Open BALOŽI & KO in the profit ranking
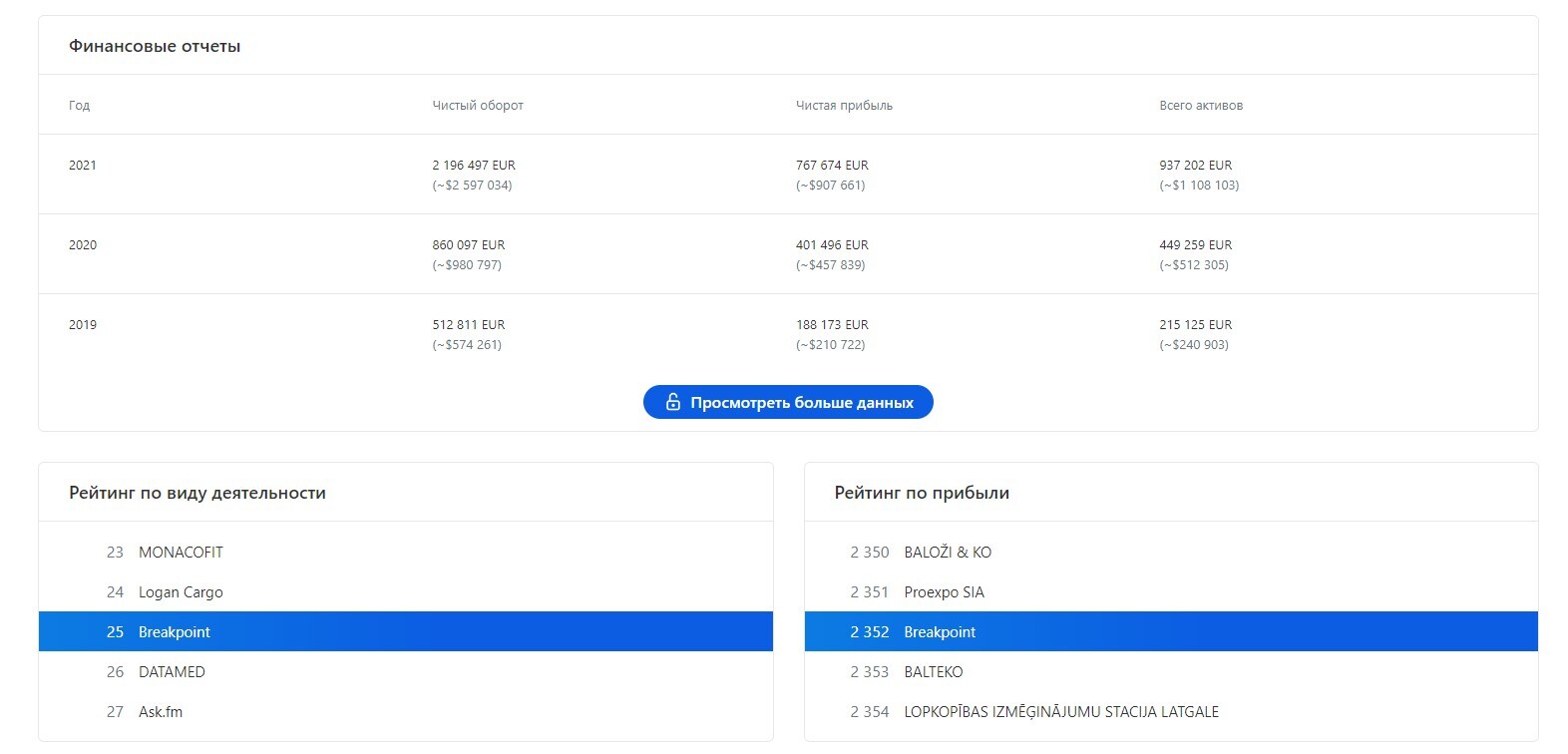 pos(947,553)
